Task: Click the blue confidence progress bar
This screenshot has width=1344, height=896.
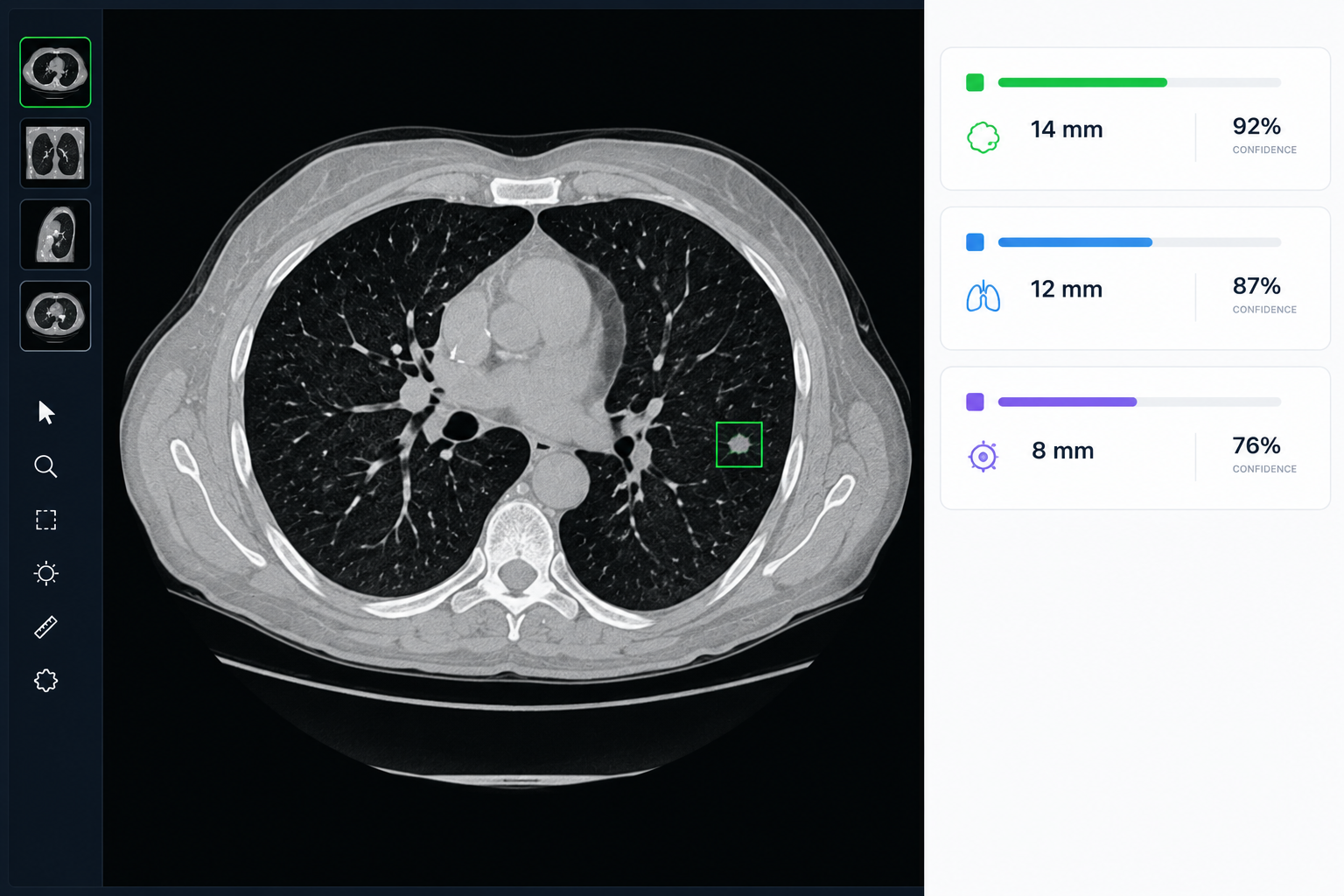Action: 1139,242
